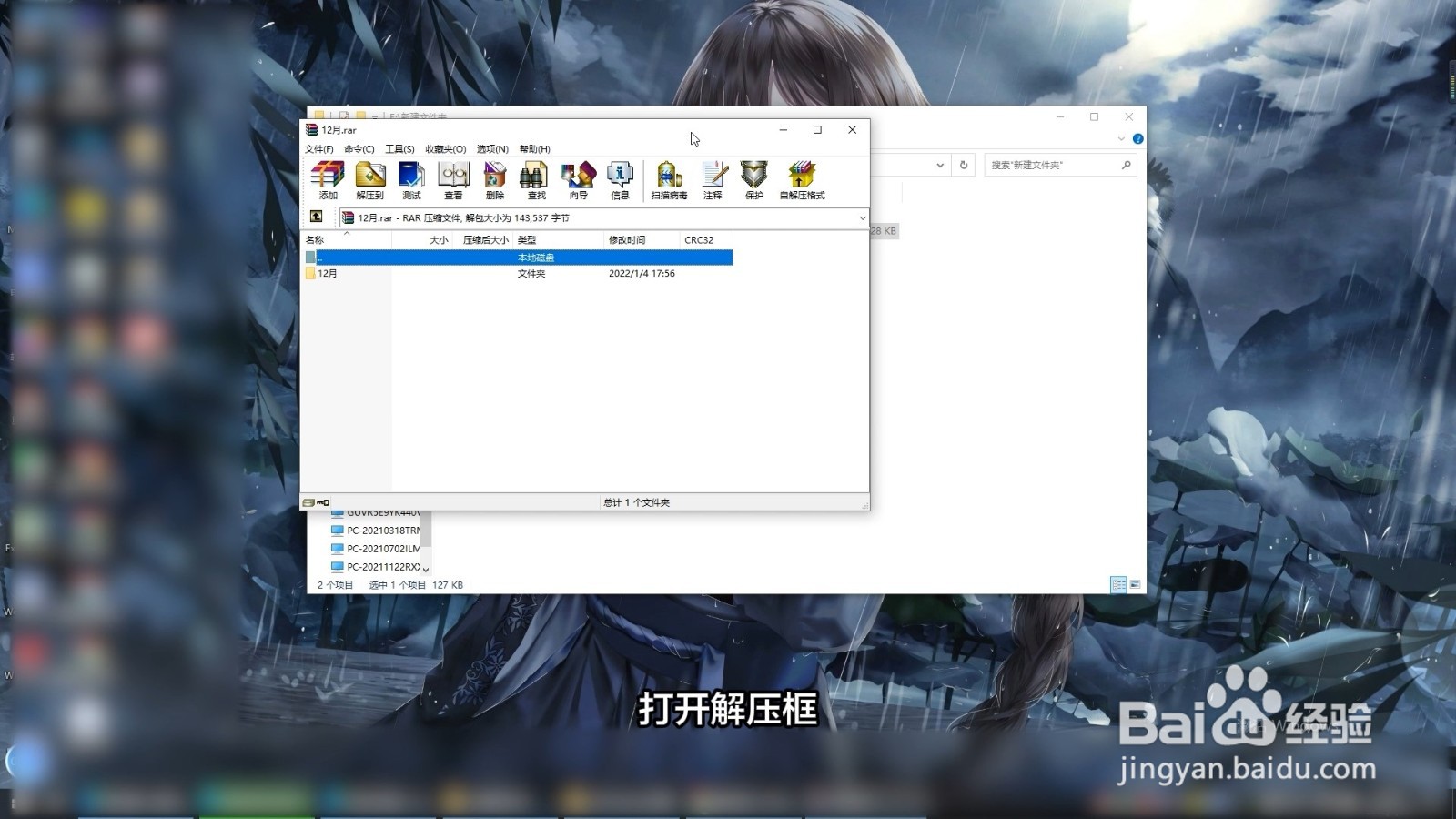1456x819 pixels.
Task: Click the date 2022/1/4 17:56 cell
Action: tap(642, 273)
